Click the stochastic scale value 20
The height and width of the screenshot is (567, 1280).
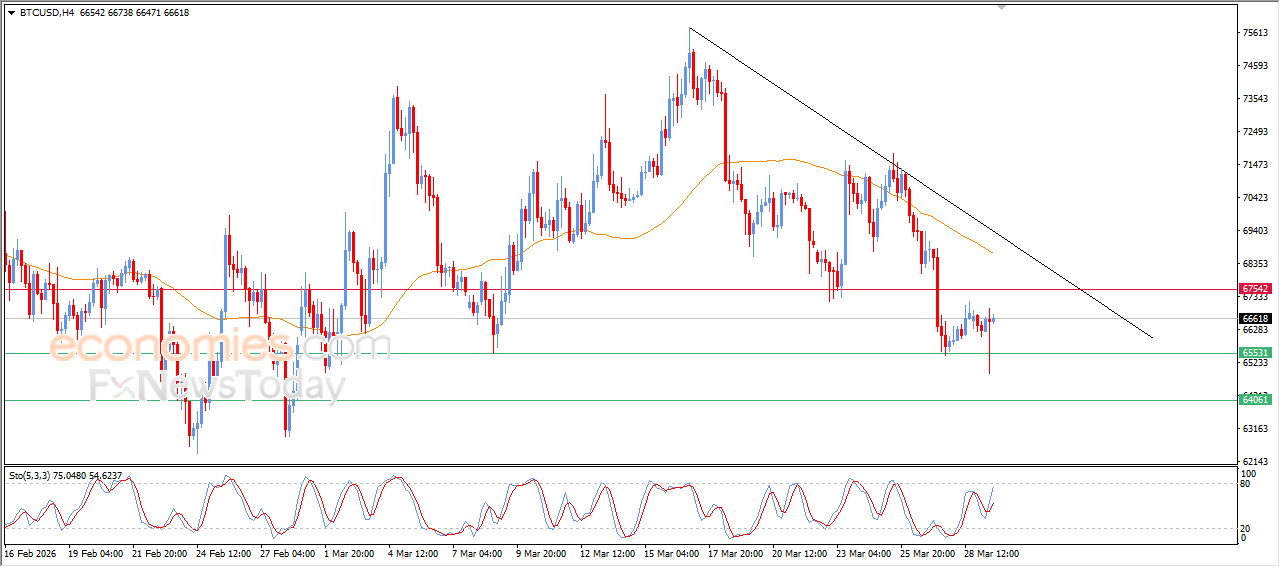[x=1246, y=528]
